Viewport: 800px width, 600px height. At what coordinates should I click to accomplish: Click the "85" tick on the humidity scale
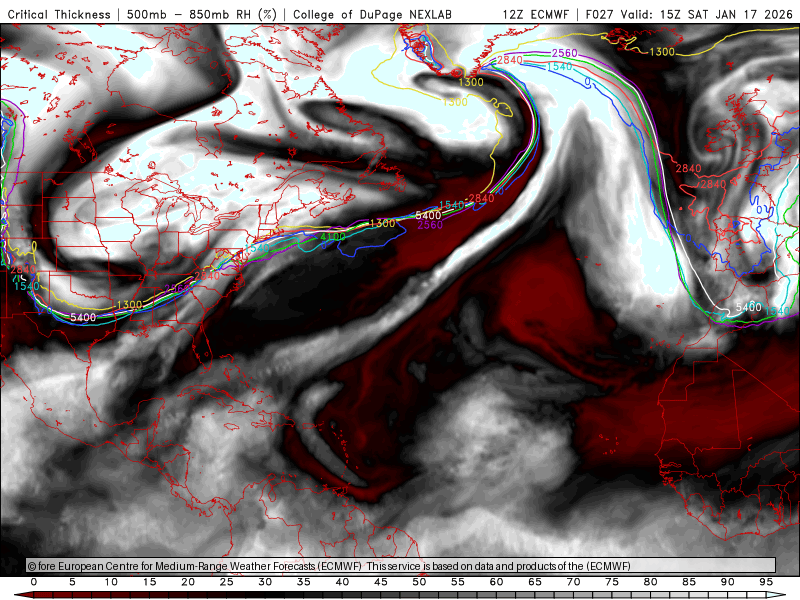(689, 582)
